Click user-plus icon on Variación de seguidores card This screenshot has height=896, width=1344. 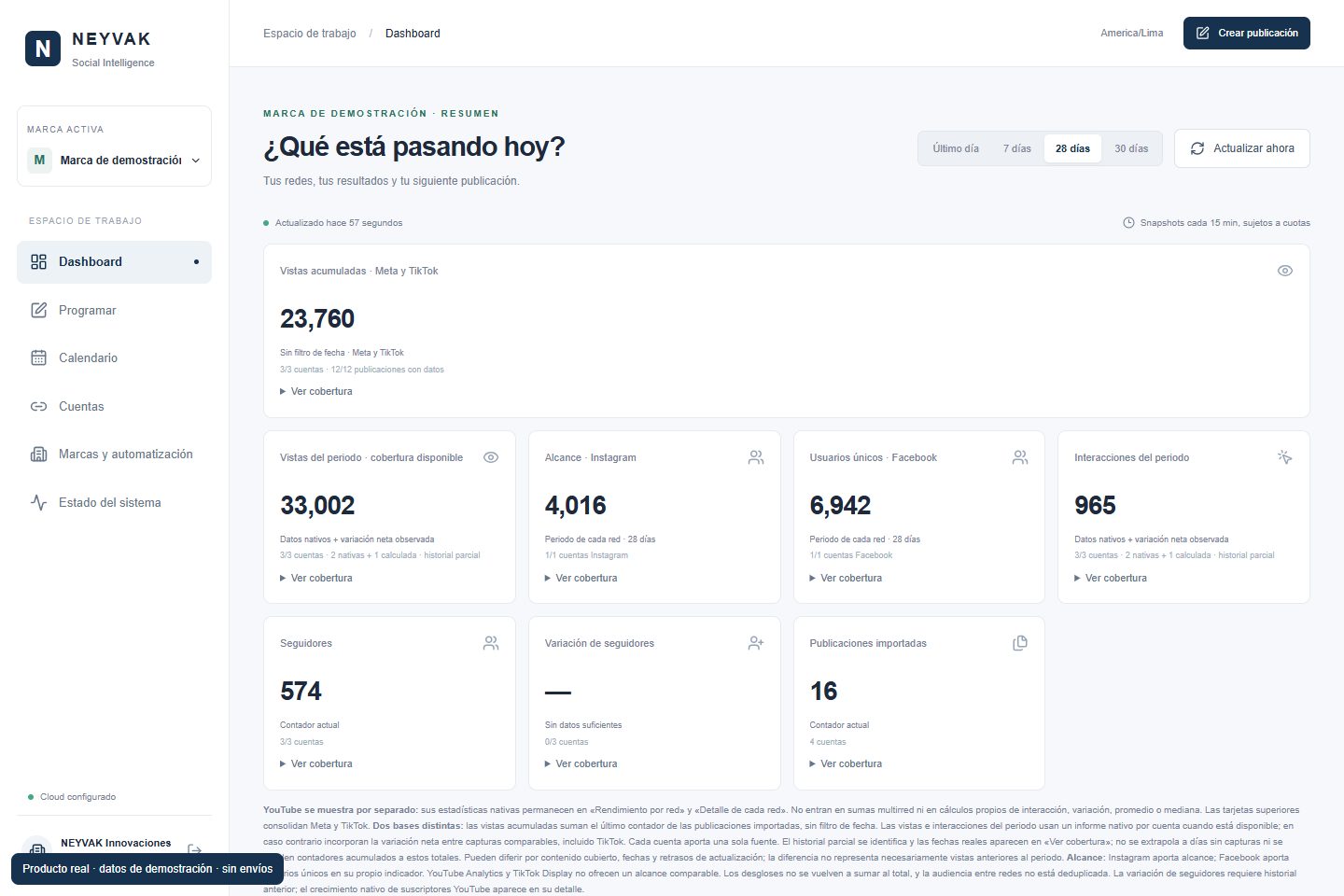click(x=756, y=643)
